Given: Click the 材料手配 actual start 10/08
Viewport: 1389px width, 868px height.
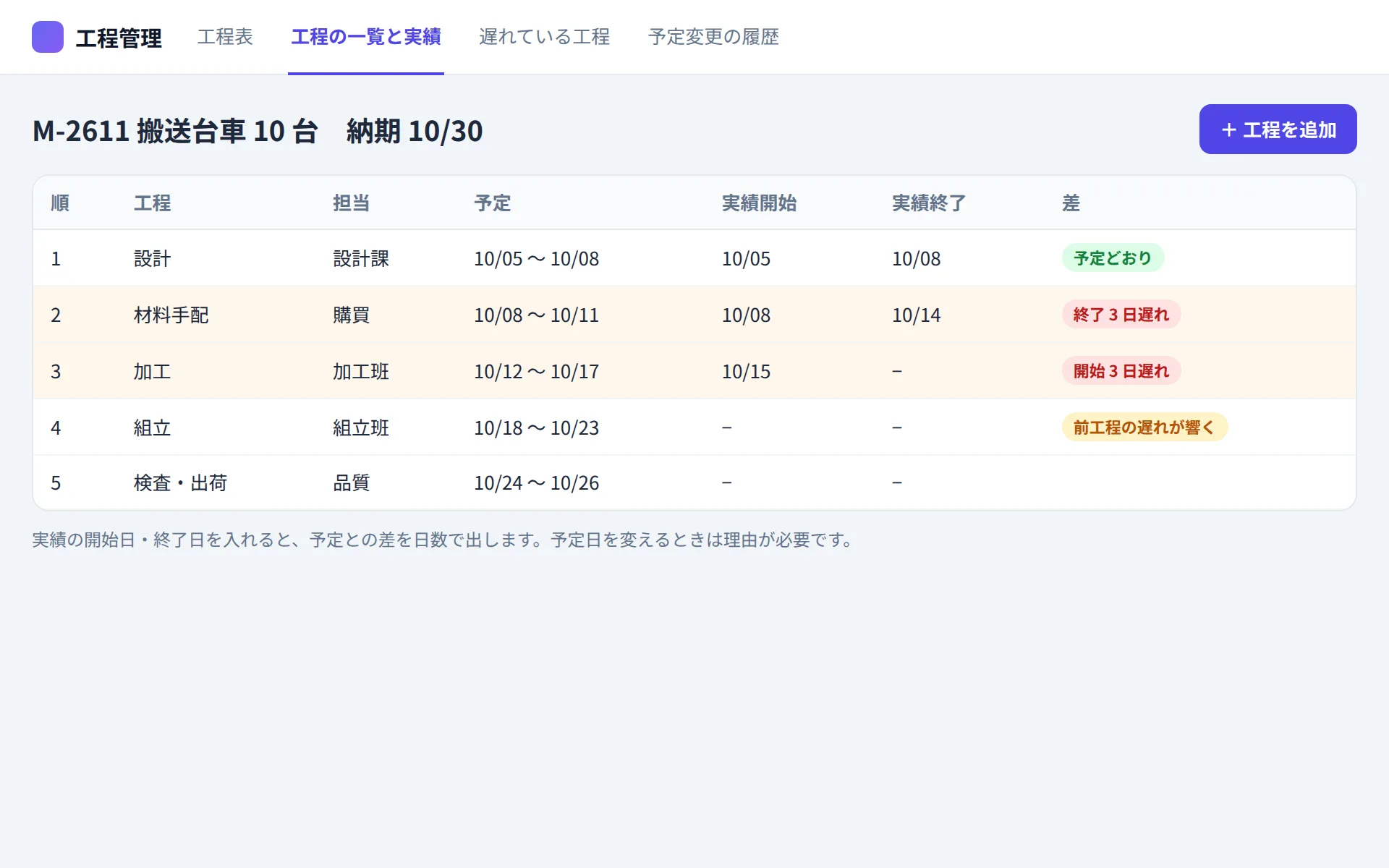Looking at the screenshot, I should point(747,315).
